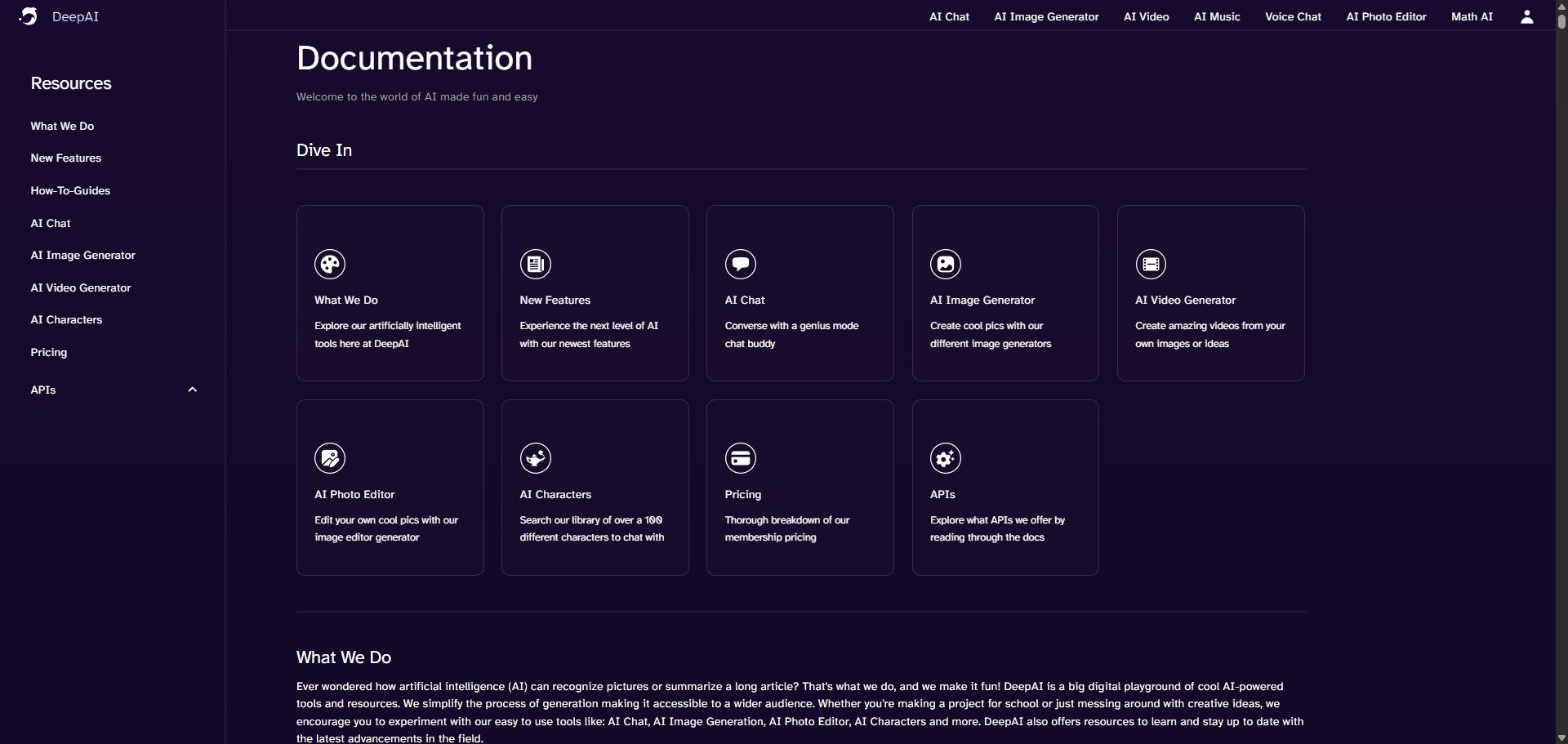Screen dimensions: 1568x744
Task: Open AI Image Generator in top navigation
Action: pyautogui.click(x=1046, y=16)
